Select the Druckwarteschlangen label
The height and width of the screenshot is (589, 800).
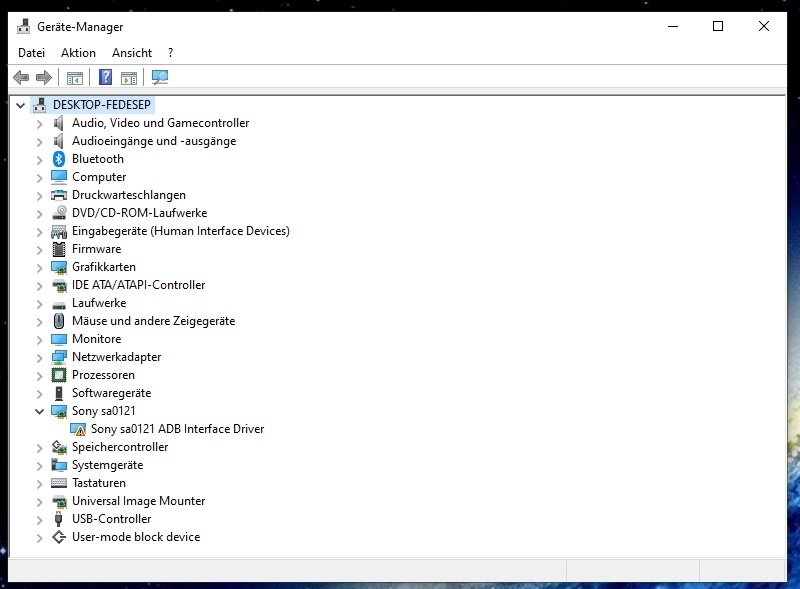tap(129, 195)
